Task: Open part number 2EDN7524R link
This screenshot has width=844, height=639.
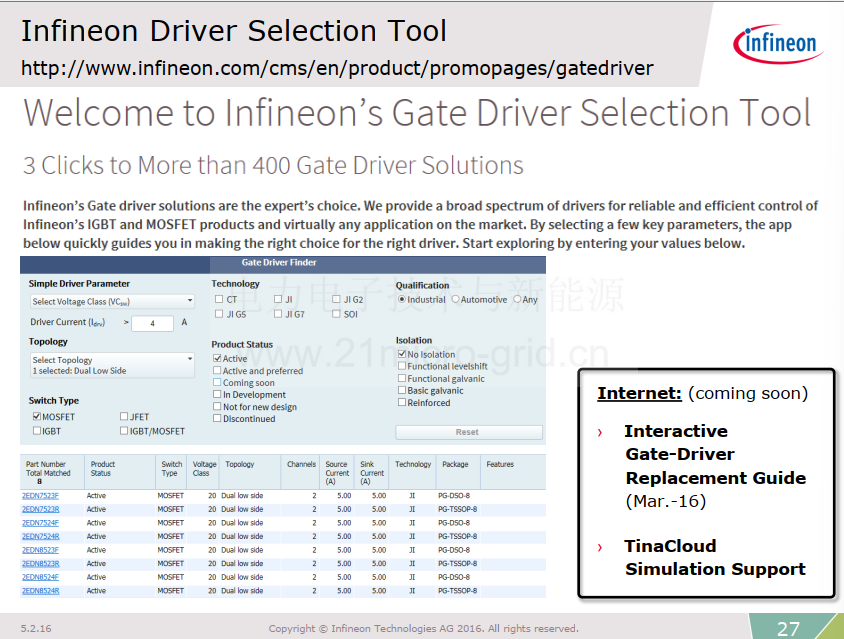Action: click(x=40, y=537)
